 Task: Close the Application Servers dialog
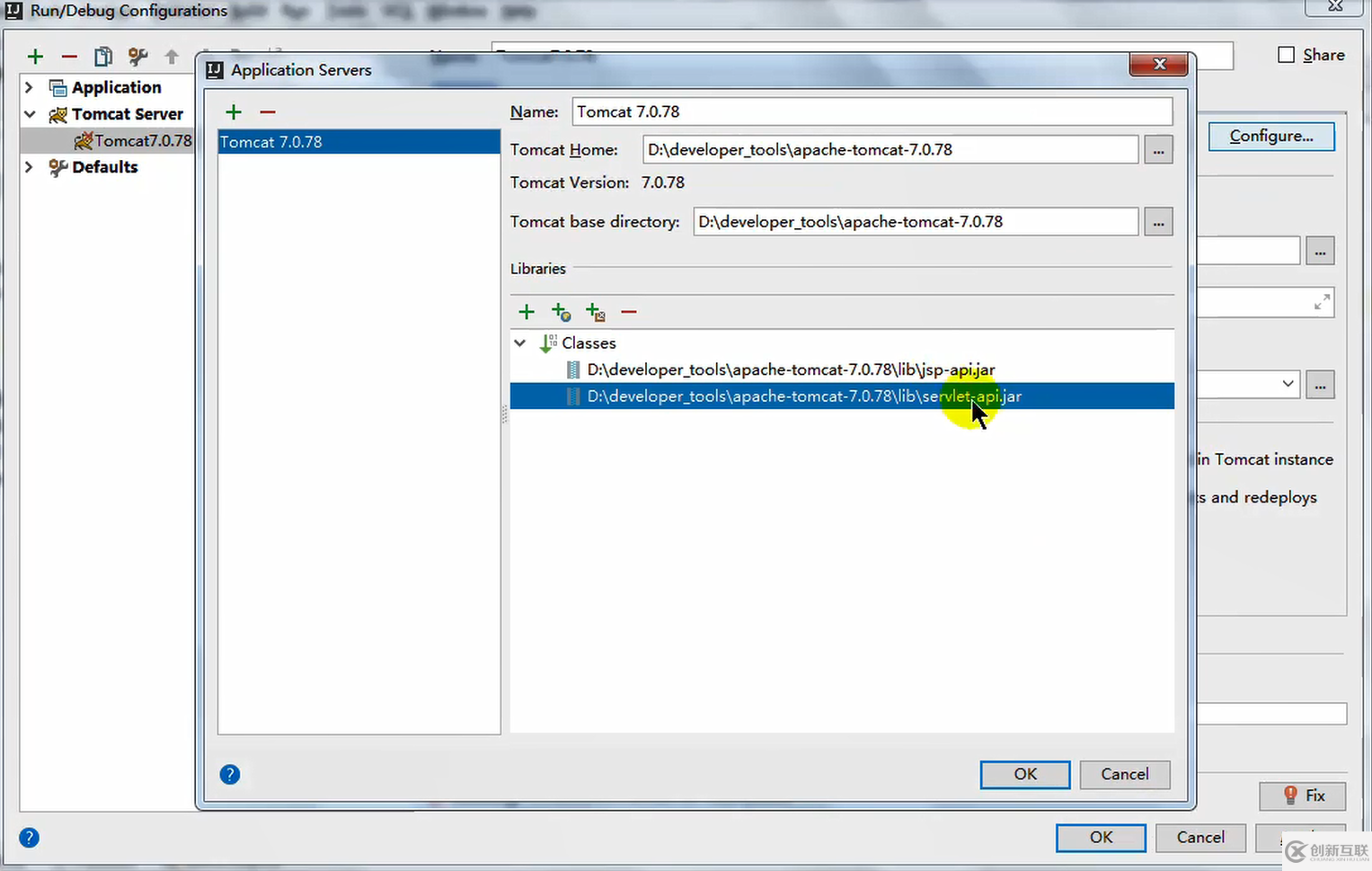[x=1159, y=65]
